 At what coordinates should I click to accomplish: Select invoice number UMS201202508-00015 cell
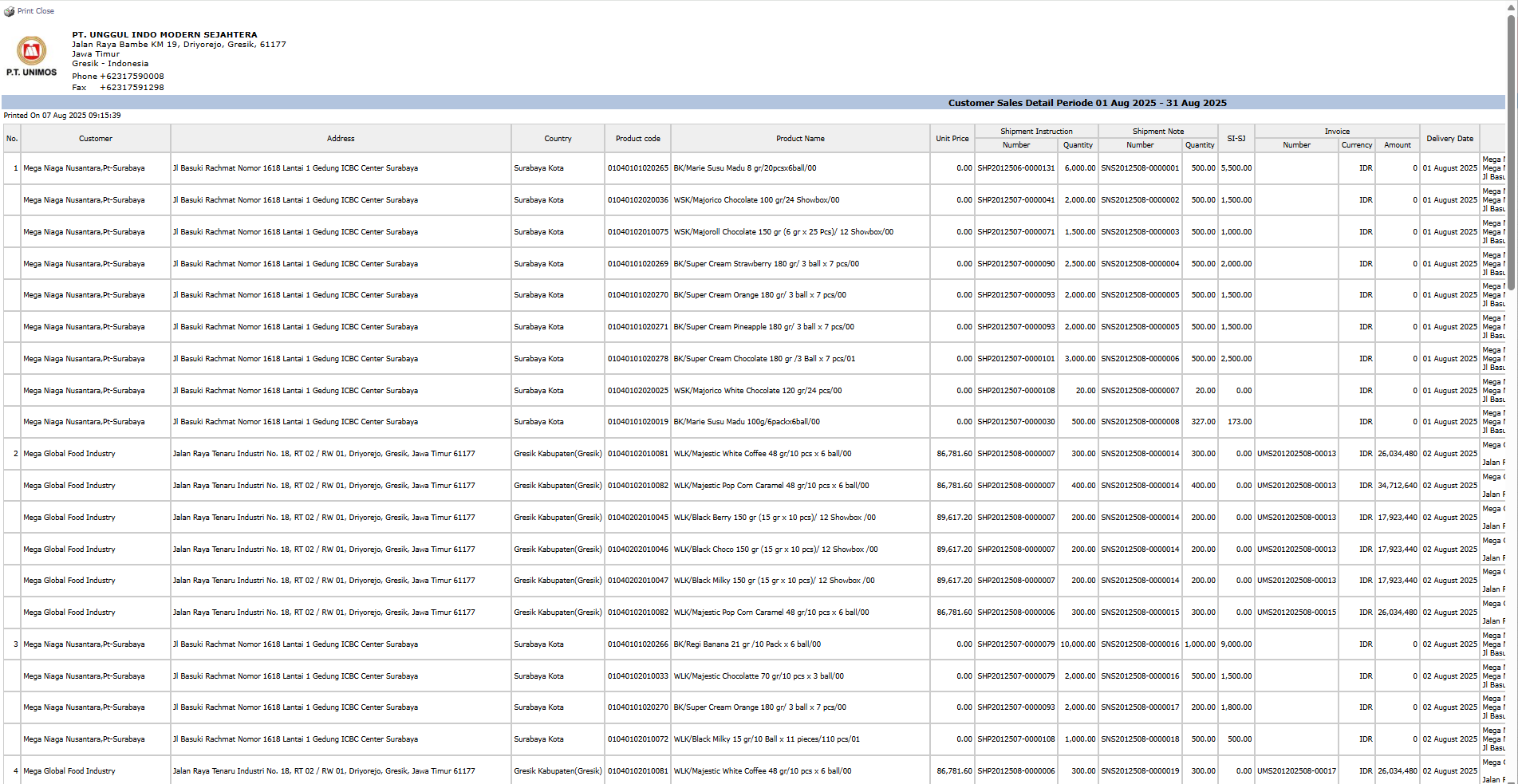pyautogui.click(x=1296, y=613)
